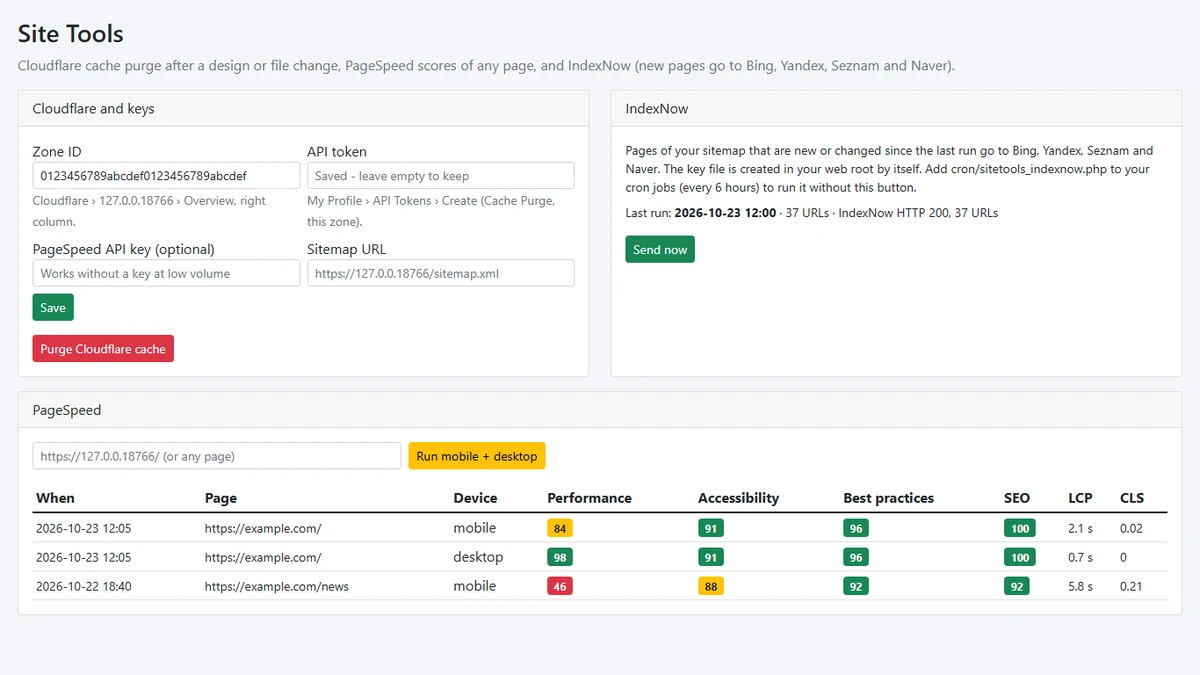This screenshot has width=1200, height=675.
Task: Click the yellow accessibility score 88
Action: tap(711, 586)
